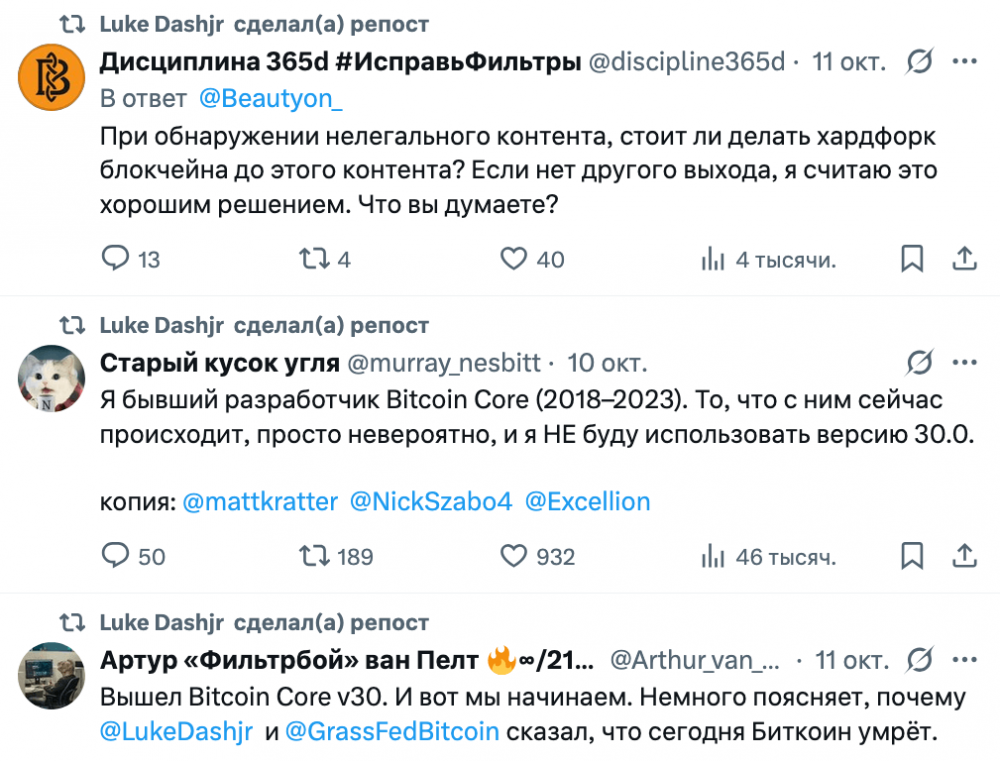Viewport: 1000px width, 761px height.
Task: Like the tweet with 40 likes
Action: coord(513,260)
